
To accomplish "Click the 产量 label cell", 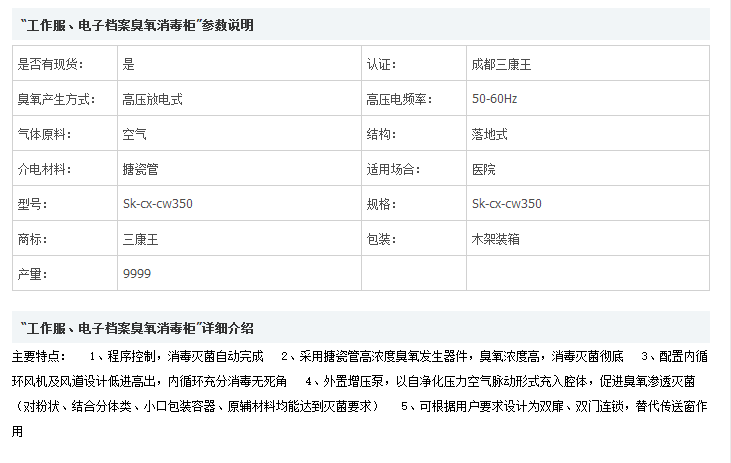I will (x=33, y=273).
